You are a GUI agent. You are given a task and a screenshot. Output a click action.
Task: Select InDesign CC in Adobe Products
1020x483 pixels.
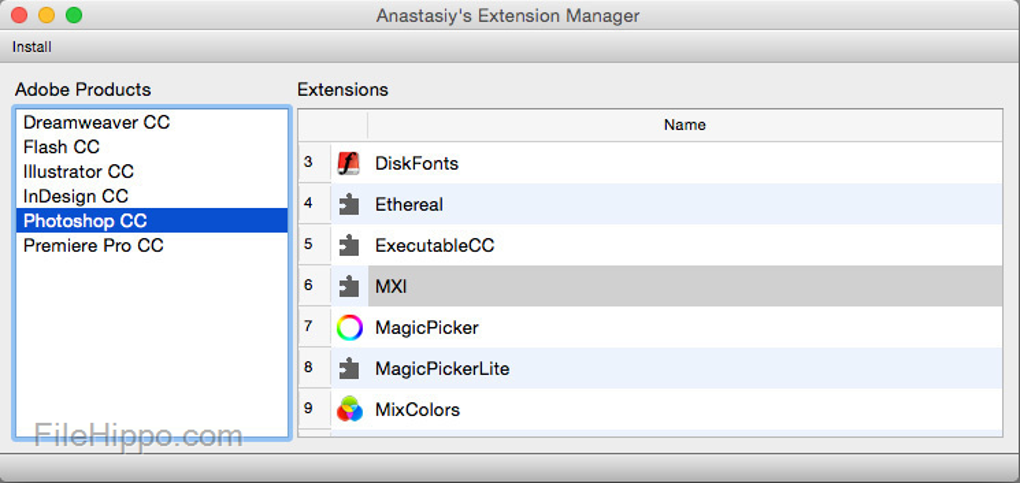152,196
